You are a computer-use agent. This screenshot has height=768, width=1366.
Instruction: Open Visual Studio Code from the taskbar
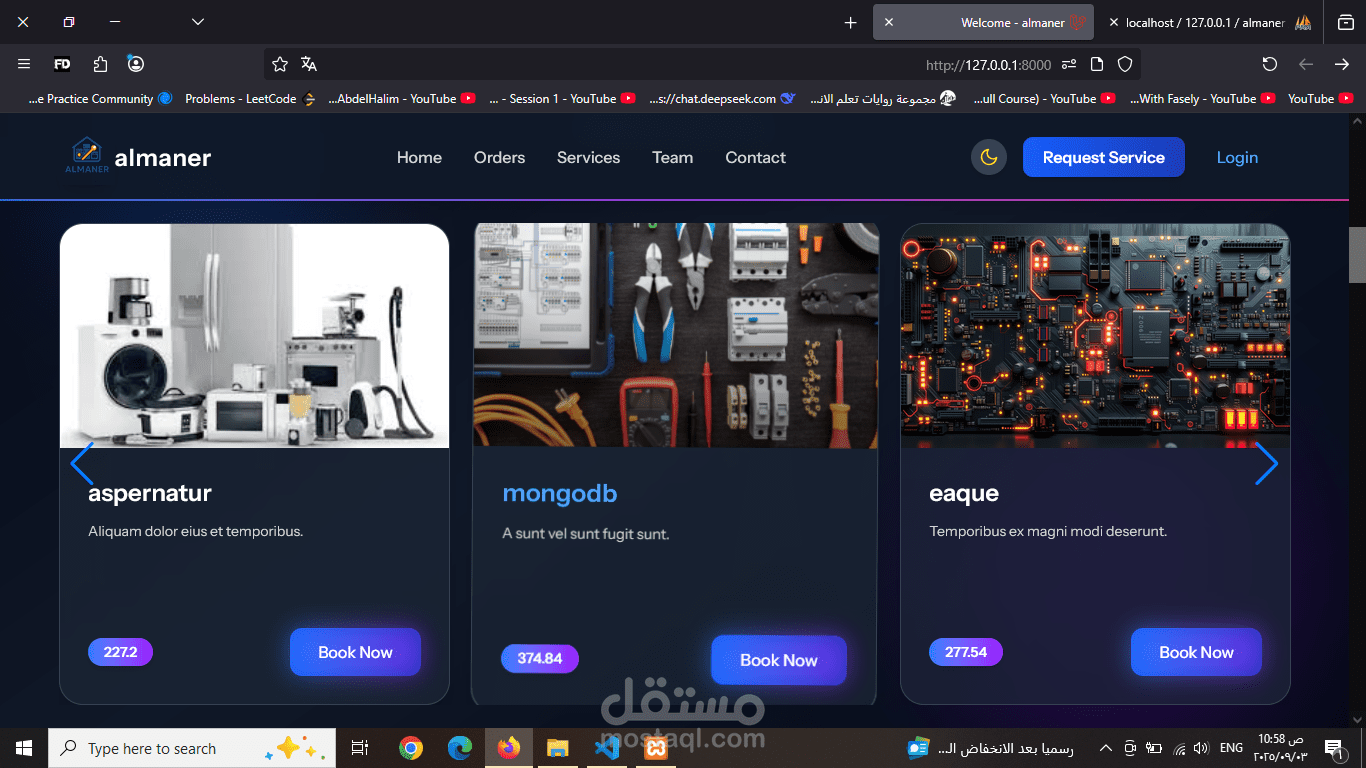pyautogui.click(x=607, y=748)
